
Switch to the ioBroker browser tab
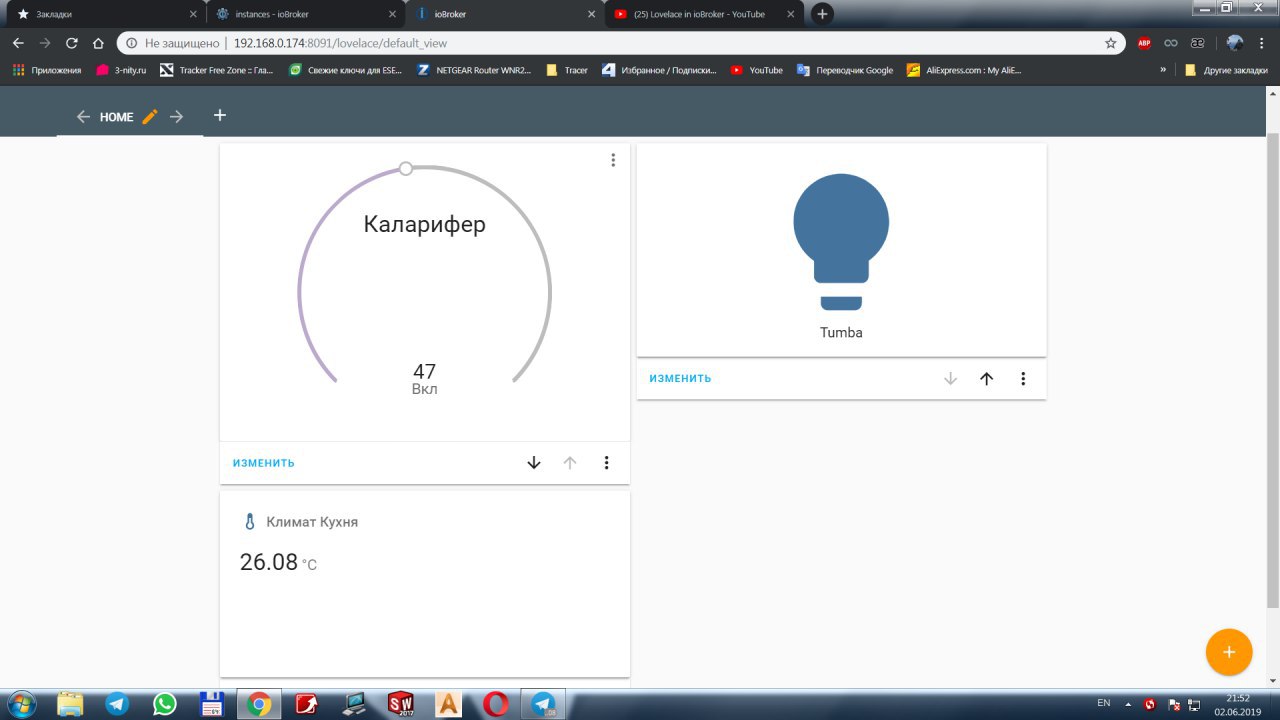[x=506, y=14]
